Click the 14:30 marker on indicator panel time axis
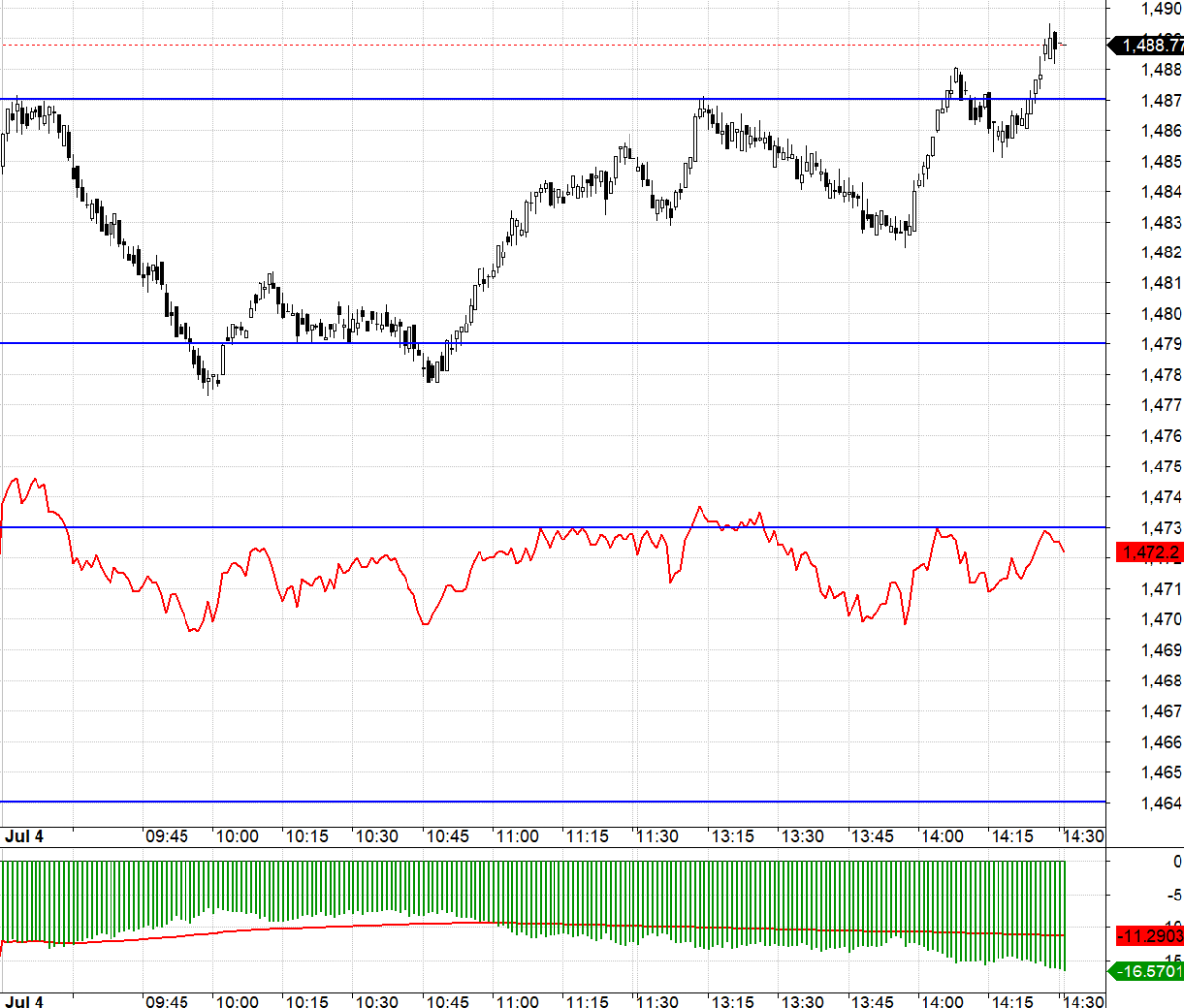This screenshot has height=1008, width=1184. (1082, 1001)
